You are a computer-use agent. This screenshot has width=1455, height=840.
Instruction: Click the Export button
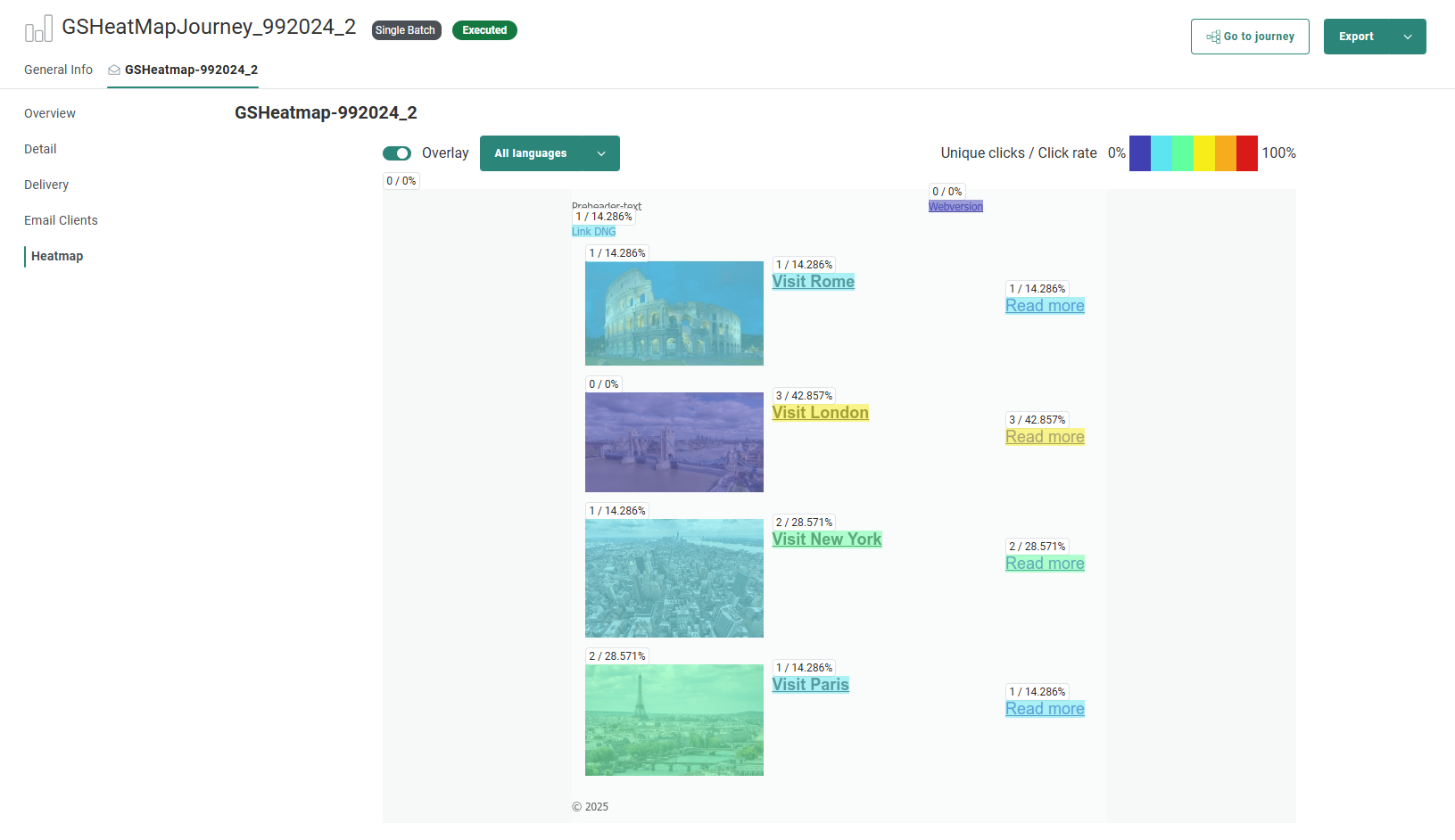pos(1356,37)
